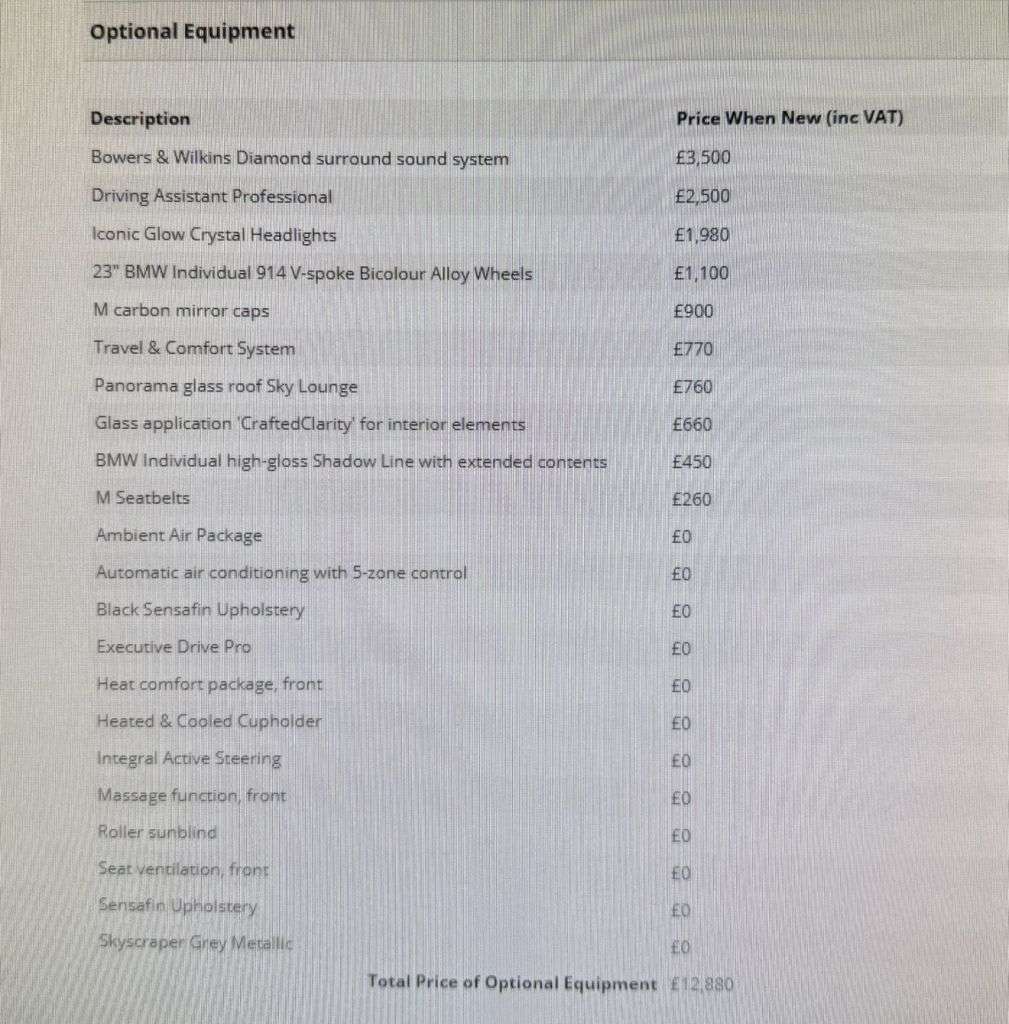
Task: Click the £3,500 price value
Action: click(703, 158)
